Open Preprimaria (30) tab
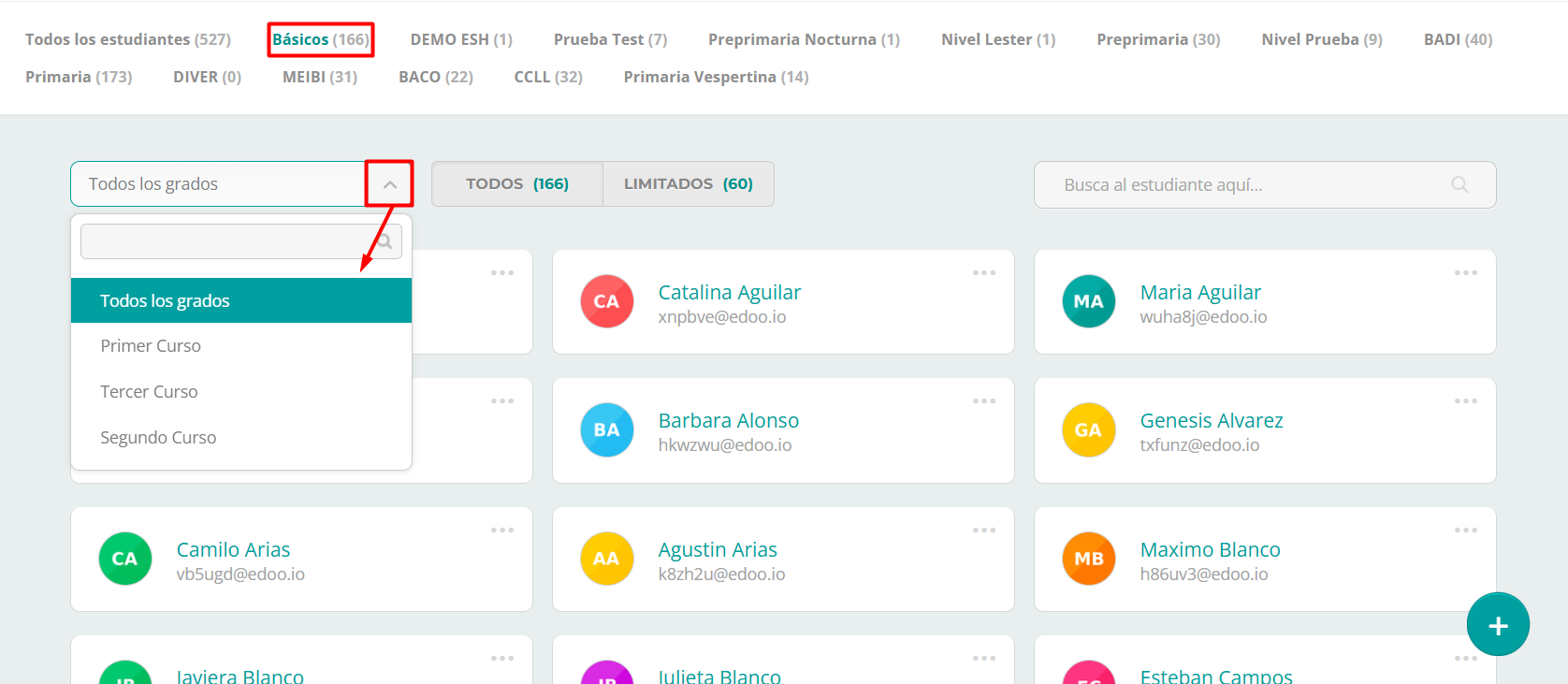The width and height of the screenshot is (1568, 684). 1158,39
